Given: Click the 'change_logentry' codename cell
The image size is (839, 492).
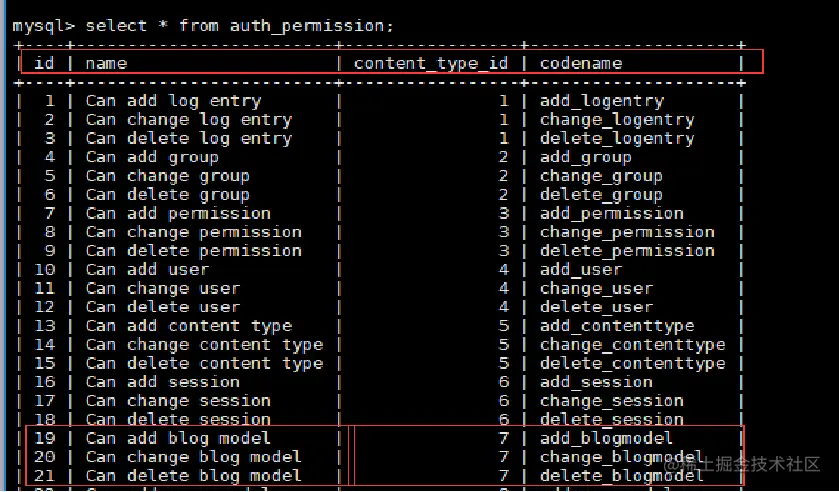Looking at the screenshot, I should pyautogui.click(x=617, y=120).
